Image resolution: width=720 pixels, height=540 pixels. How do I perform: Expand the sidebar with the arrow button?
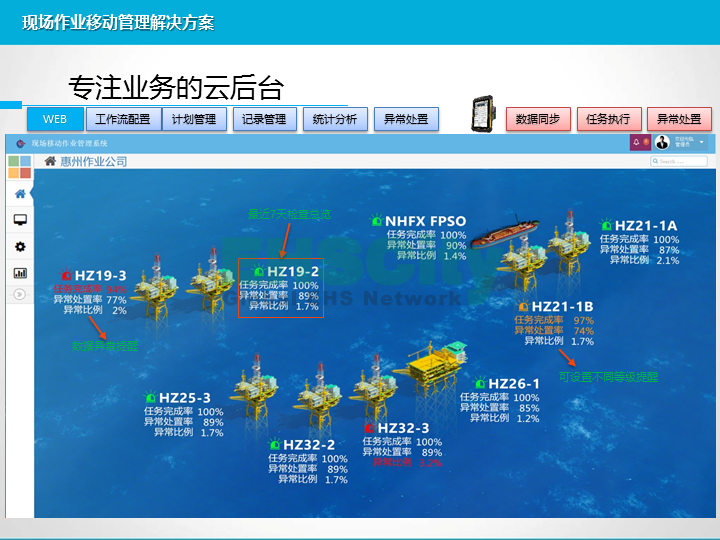coord(19,294)
